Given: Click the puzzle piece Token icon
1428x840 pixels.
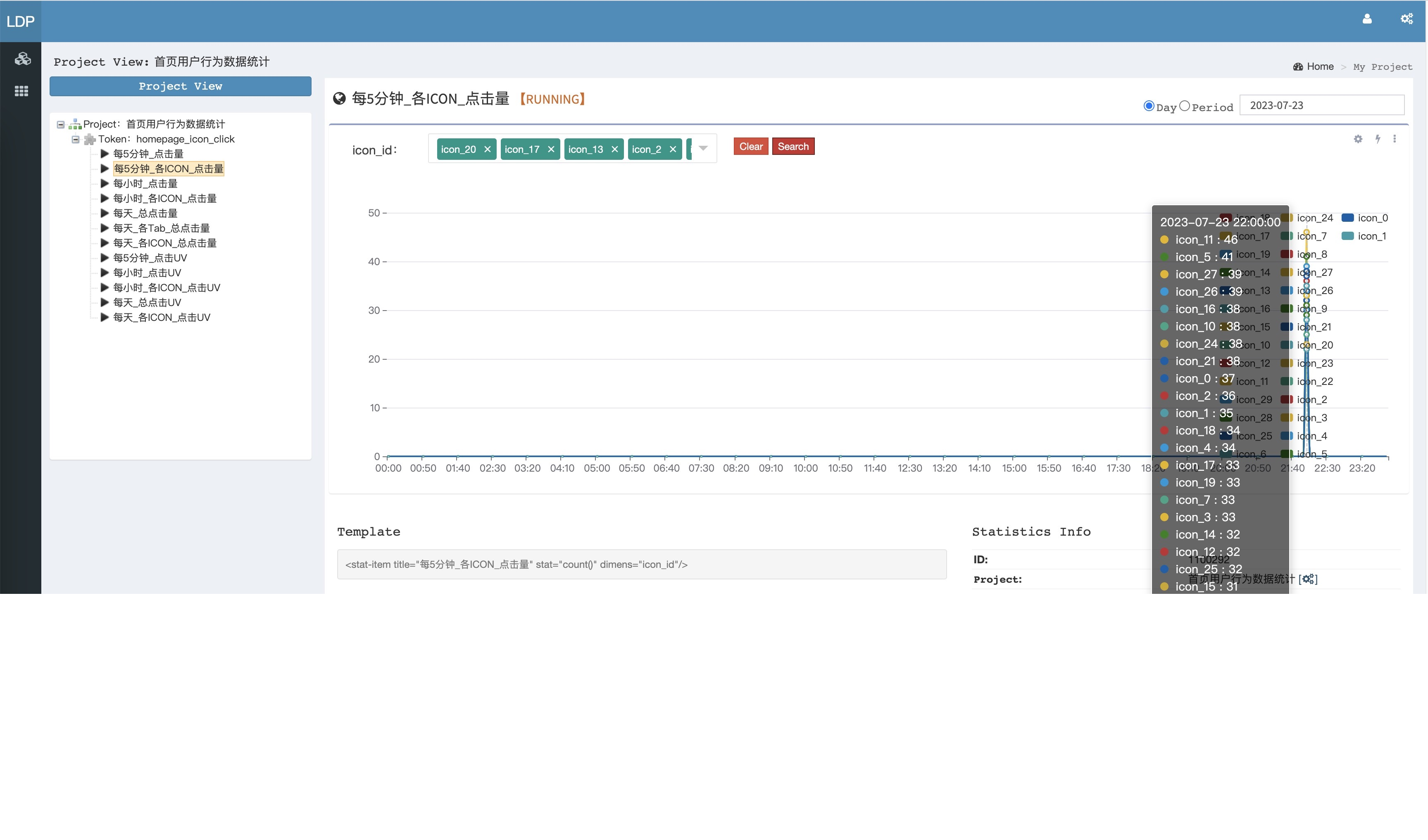Looking at the screenshot, I should point(90,139).
